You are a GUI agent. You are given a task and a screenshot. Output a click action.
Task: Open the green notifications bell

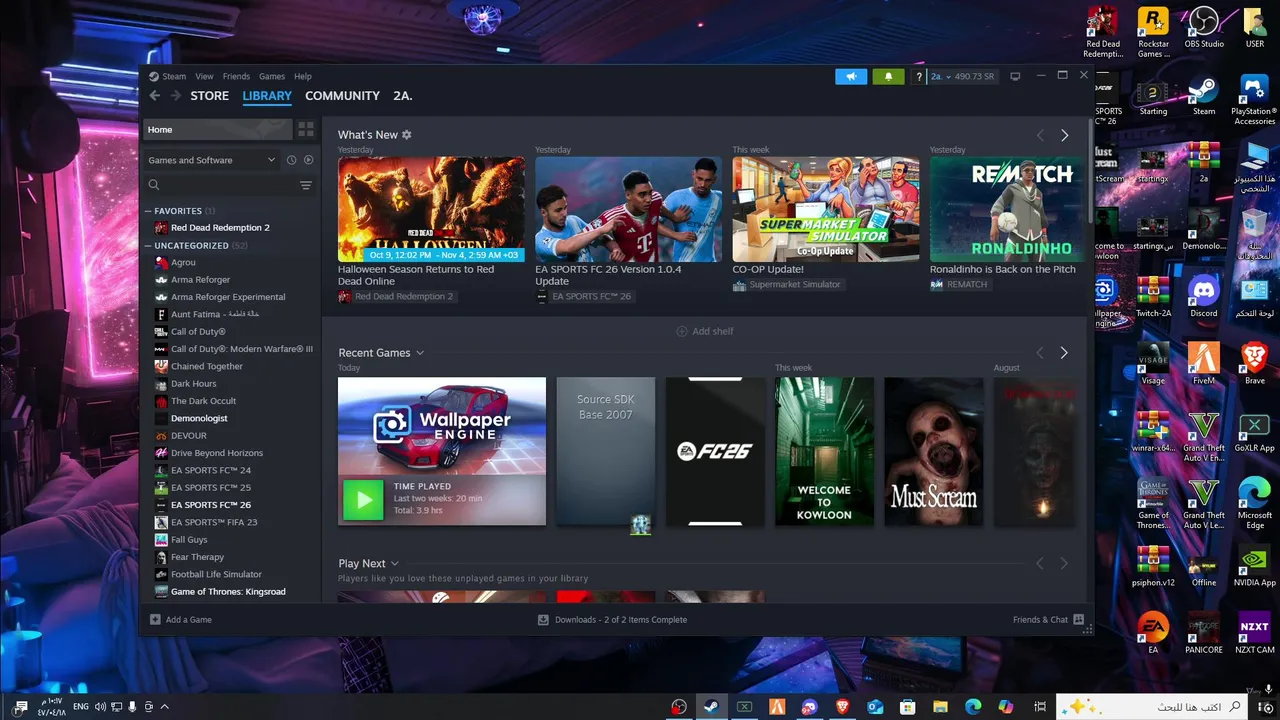pos(888,76)
